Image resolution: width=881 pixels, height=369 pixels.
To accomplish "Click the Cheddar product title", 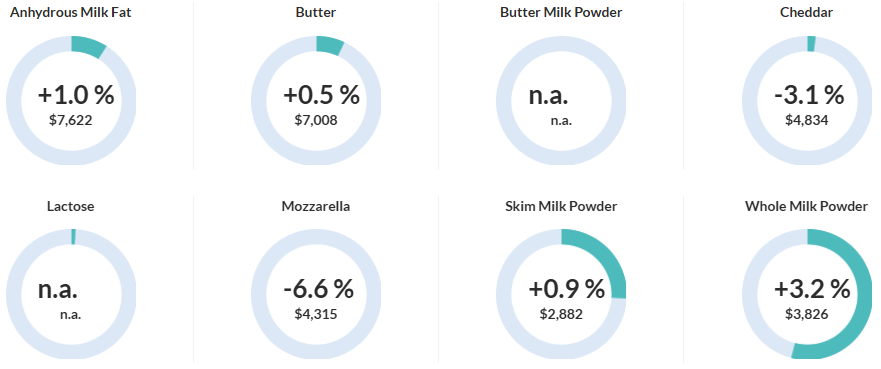I will [806, 12].
